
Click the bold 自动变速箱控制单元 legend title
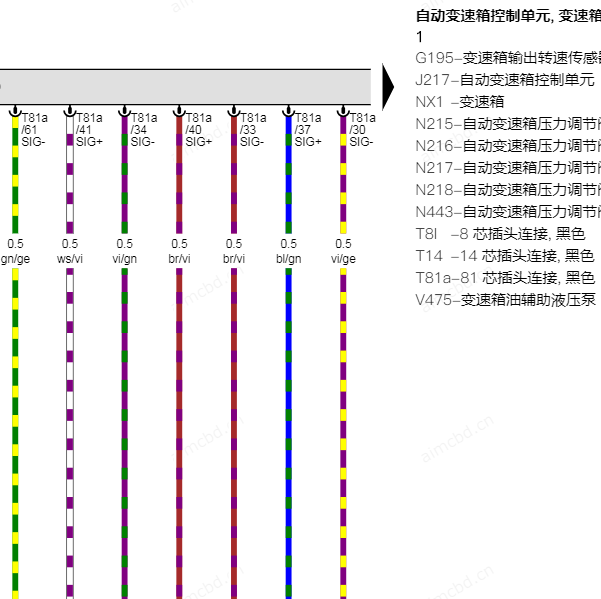(x=508, y=16)
